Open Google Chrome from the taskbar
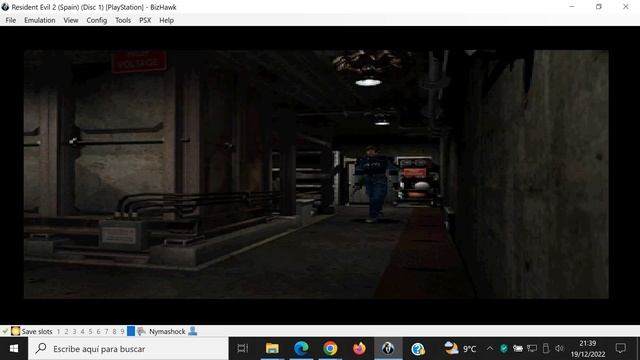The width and height of the screenshot is (640, 360). pyautogui.click(x=330, y=349)
